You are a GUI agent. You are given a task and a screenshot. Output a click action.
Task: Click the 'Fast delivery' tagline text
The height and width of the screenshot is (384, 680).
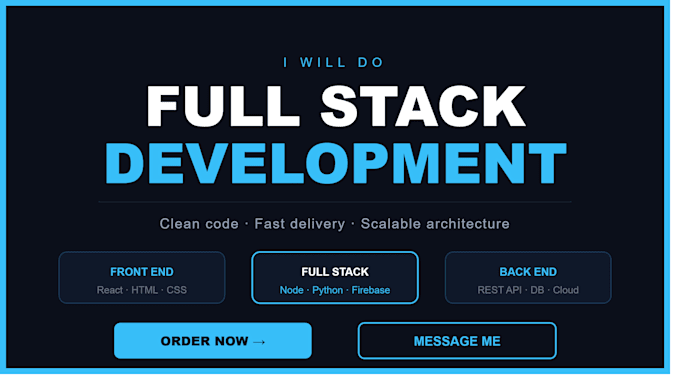(300, 224)
